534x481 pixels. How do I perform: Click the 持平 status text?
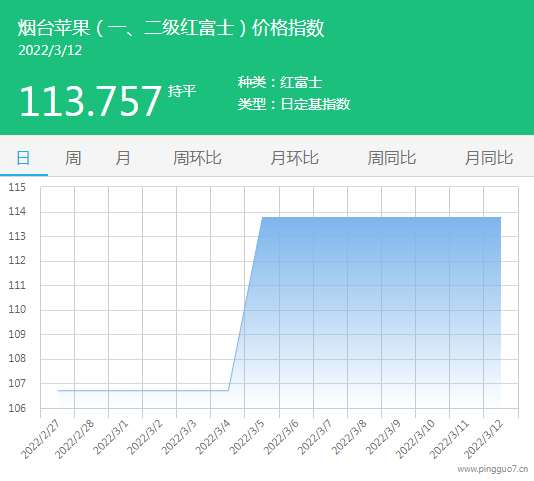pyautogui.click(x=182, y=91)
